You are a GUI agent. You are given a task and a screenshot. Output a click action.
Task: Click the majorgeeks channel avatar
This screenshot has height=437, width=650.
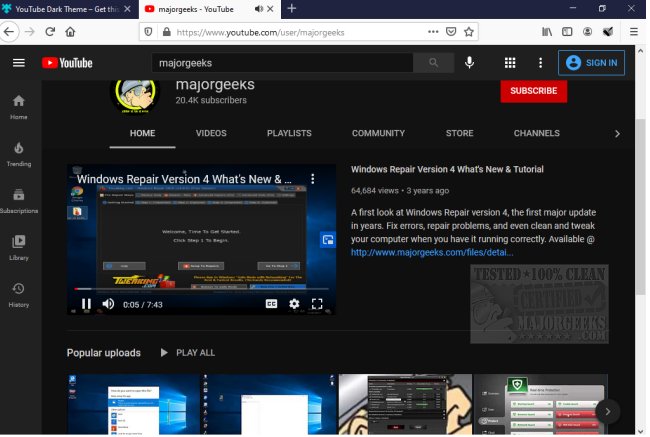click(135, 95)
